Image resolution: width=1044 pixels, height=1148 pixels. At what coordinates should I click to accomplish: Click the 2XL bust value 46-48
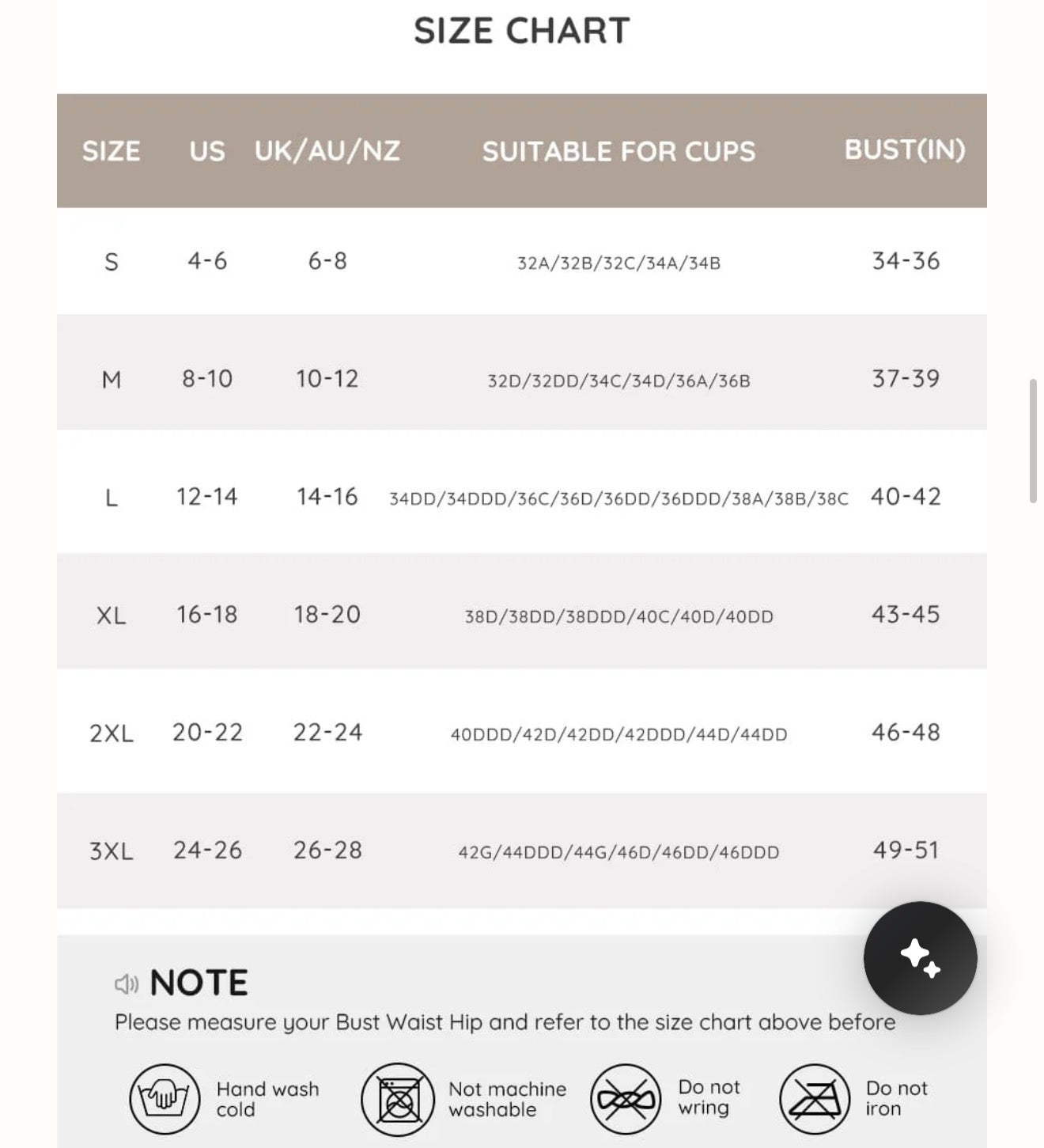click(x=906, y=733)
